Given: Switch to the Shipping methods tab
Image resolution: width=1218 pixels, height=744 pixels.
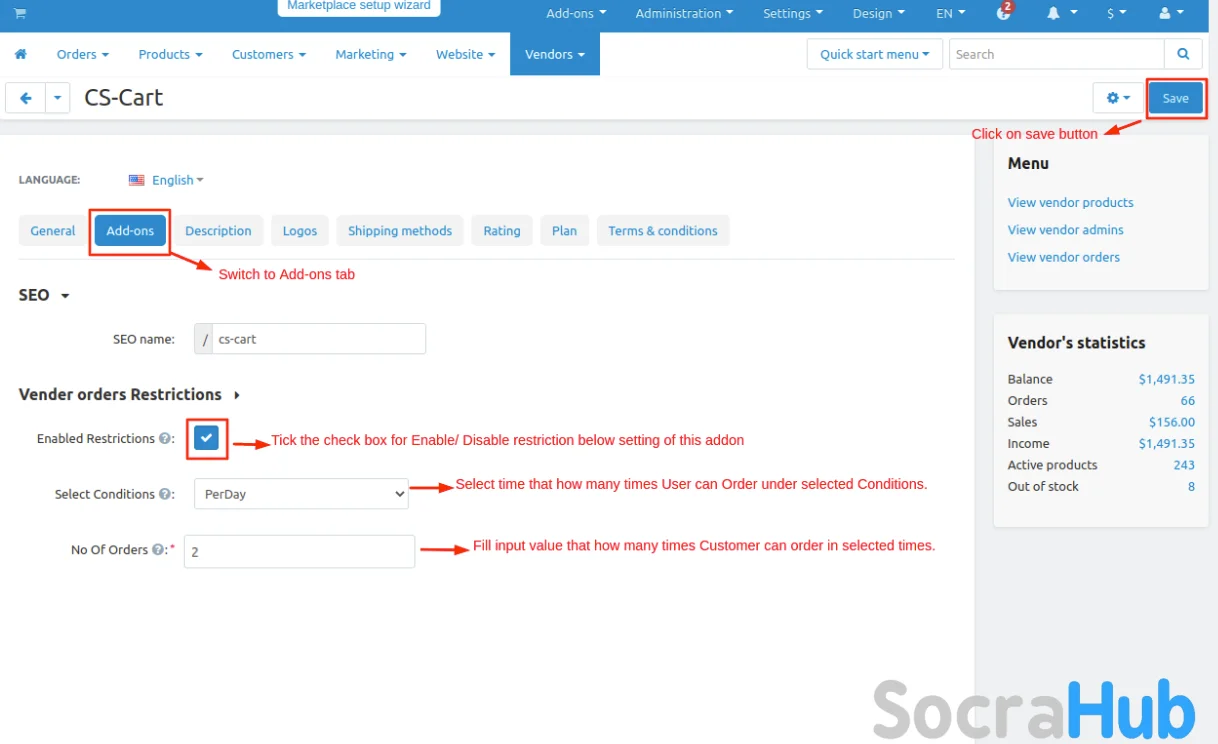Looking at the screenshot, I should click(x=400, y=231).
